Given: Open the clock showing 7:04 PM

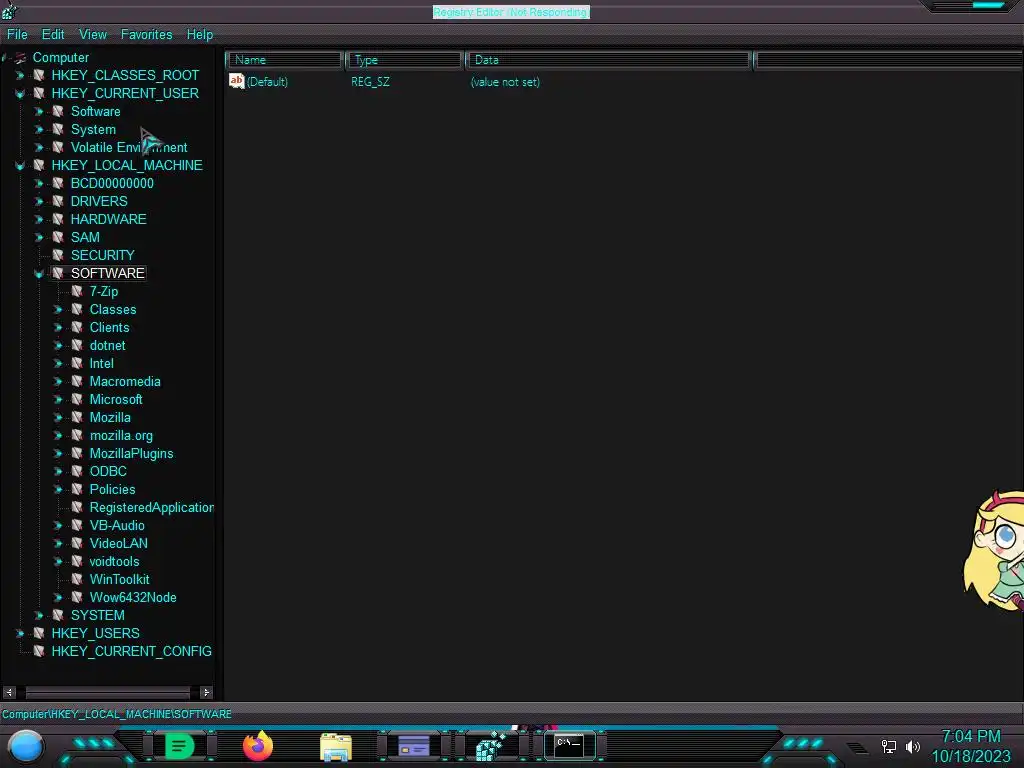Looking at the screenshot, I should click(x=971, y=737).
